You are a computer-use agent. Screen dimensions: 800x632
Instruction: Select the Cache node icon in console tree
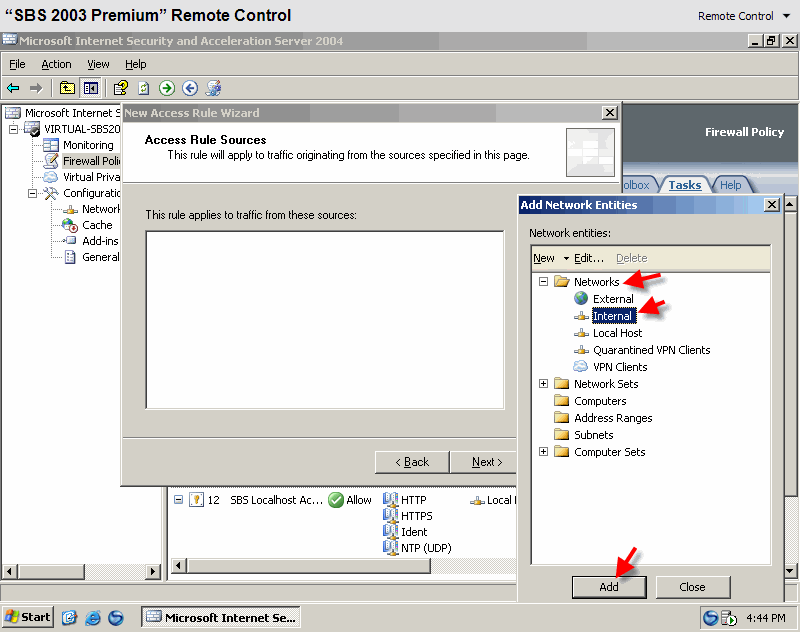click(x=69, y=225)
